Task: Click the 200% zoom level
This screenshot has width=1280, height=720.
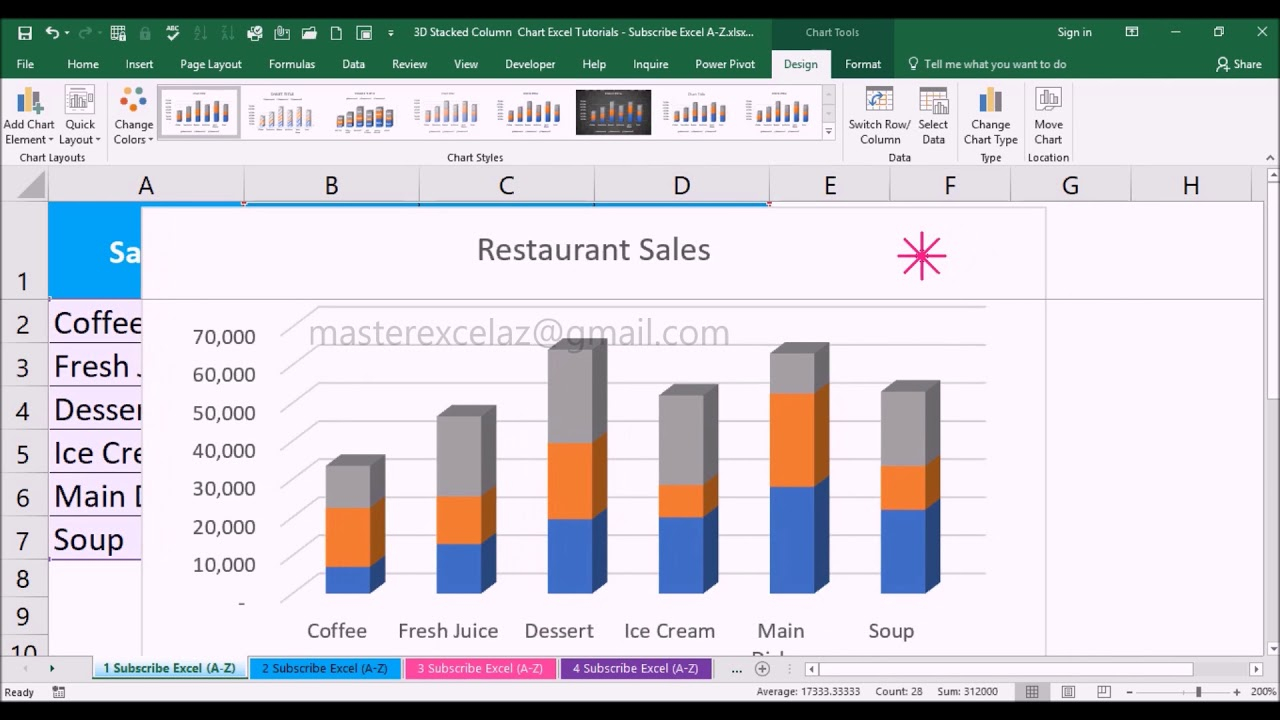Action: point(1262,692)
